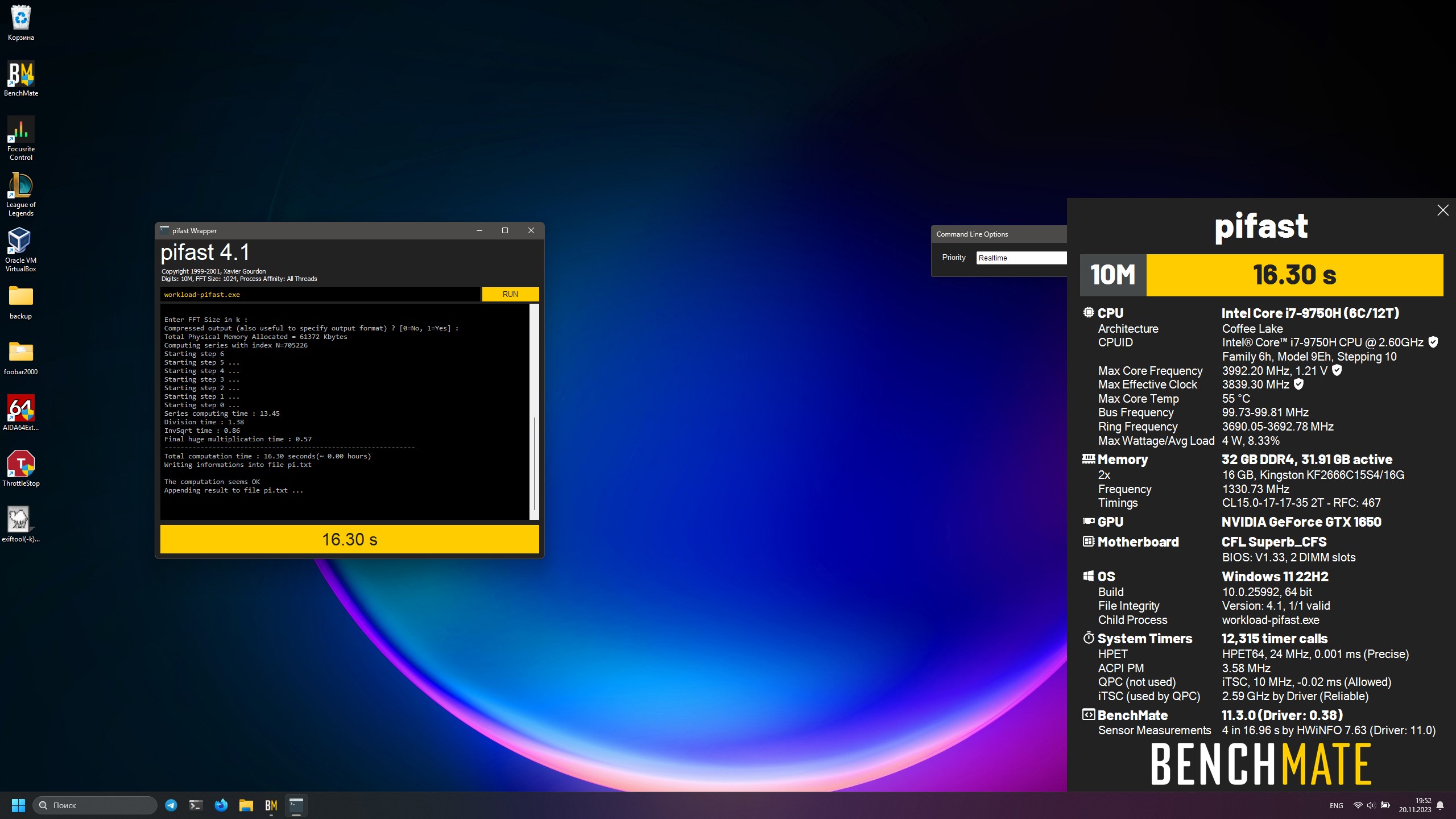This screenshot has width=1456, height=819.
Task: Click the 10M digits label
Action: click(1113, 275)
